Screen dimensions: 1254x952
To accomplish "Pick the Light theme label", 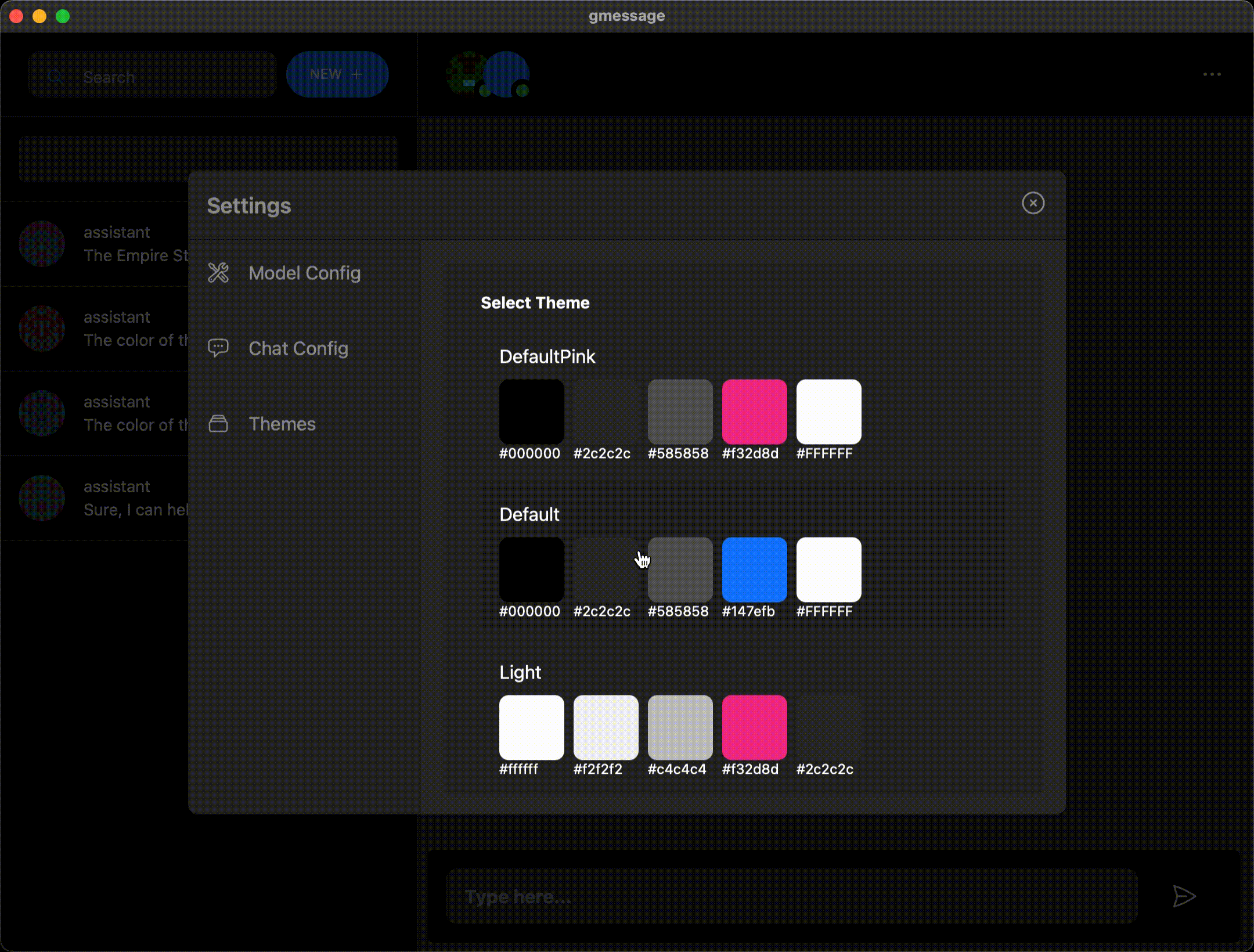I will (520, 672).
